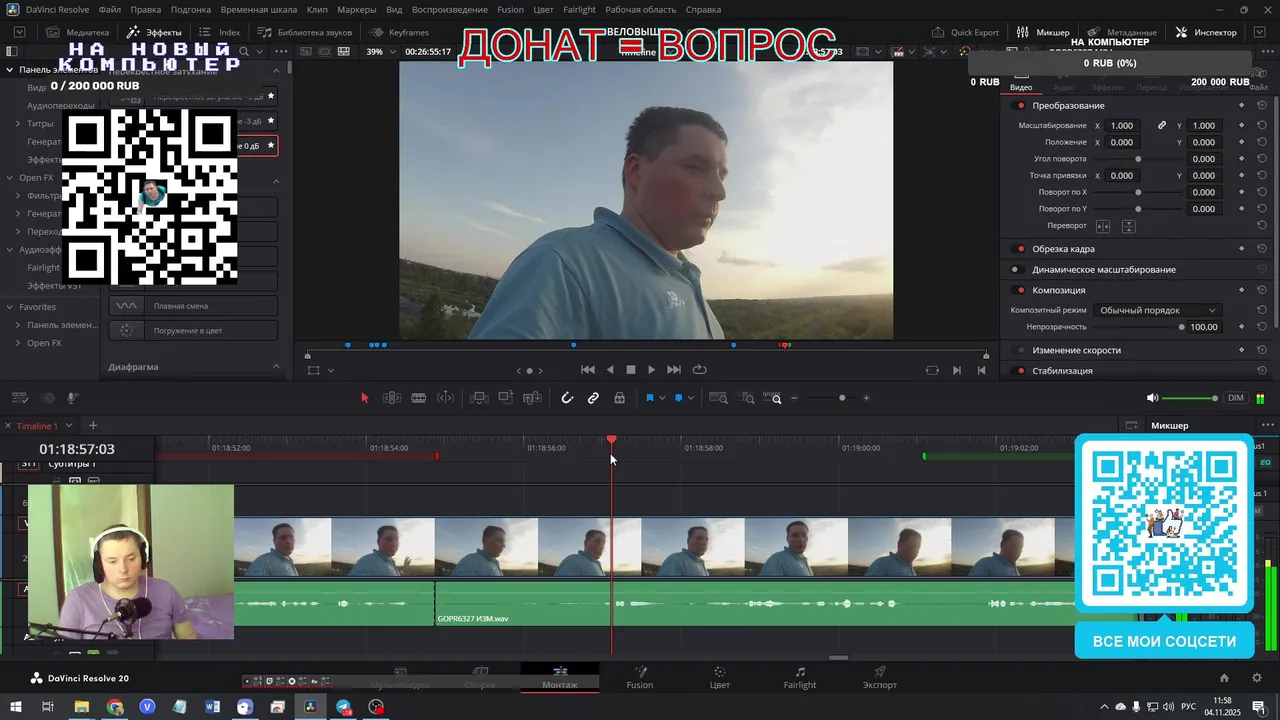Viewport: 1280px width, 720px height.
Task: Stop playback in viewer
Action: coord(631,370)
